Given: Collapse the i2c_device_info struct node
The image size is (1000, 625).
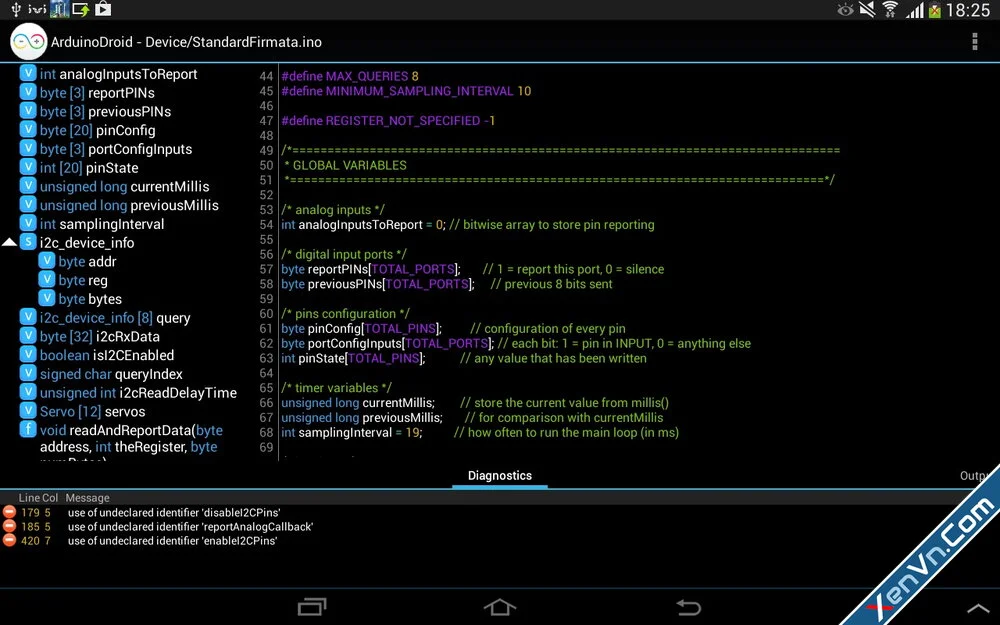Looking at the screenshot, I should coord(9,243).
